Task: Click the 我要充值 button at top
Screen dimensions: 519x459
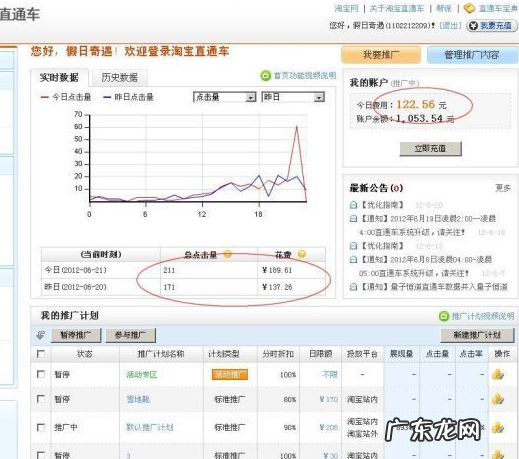Action: 492,26
